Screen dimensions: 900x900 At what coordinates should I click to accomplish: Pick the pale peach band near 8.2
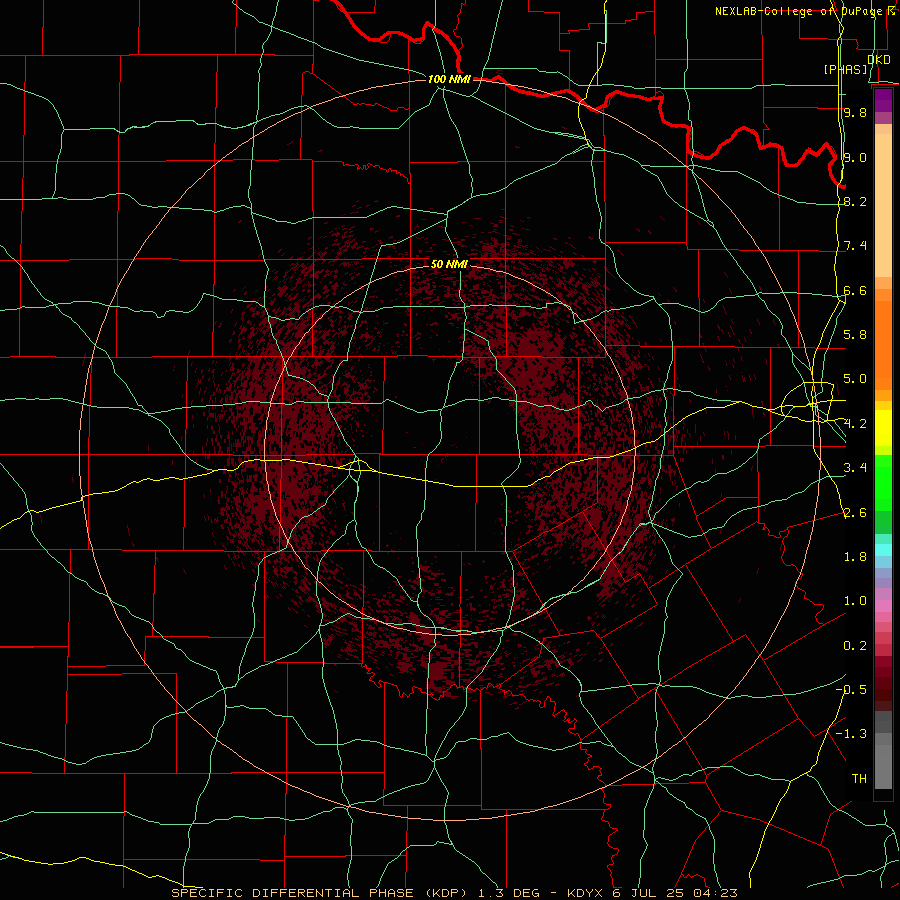tap(883, 205)
